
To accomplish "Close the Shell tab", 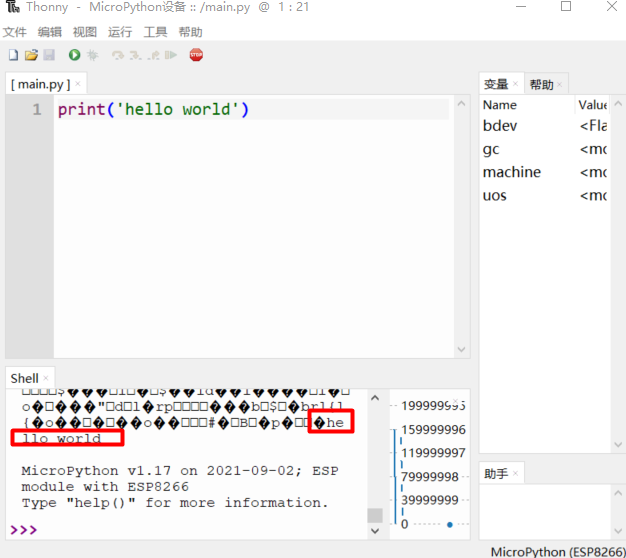I will (x=46, y=378).
